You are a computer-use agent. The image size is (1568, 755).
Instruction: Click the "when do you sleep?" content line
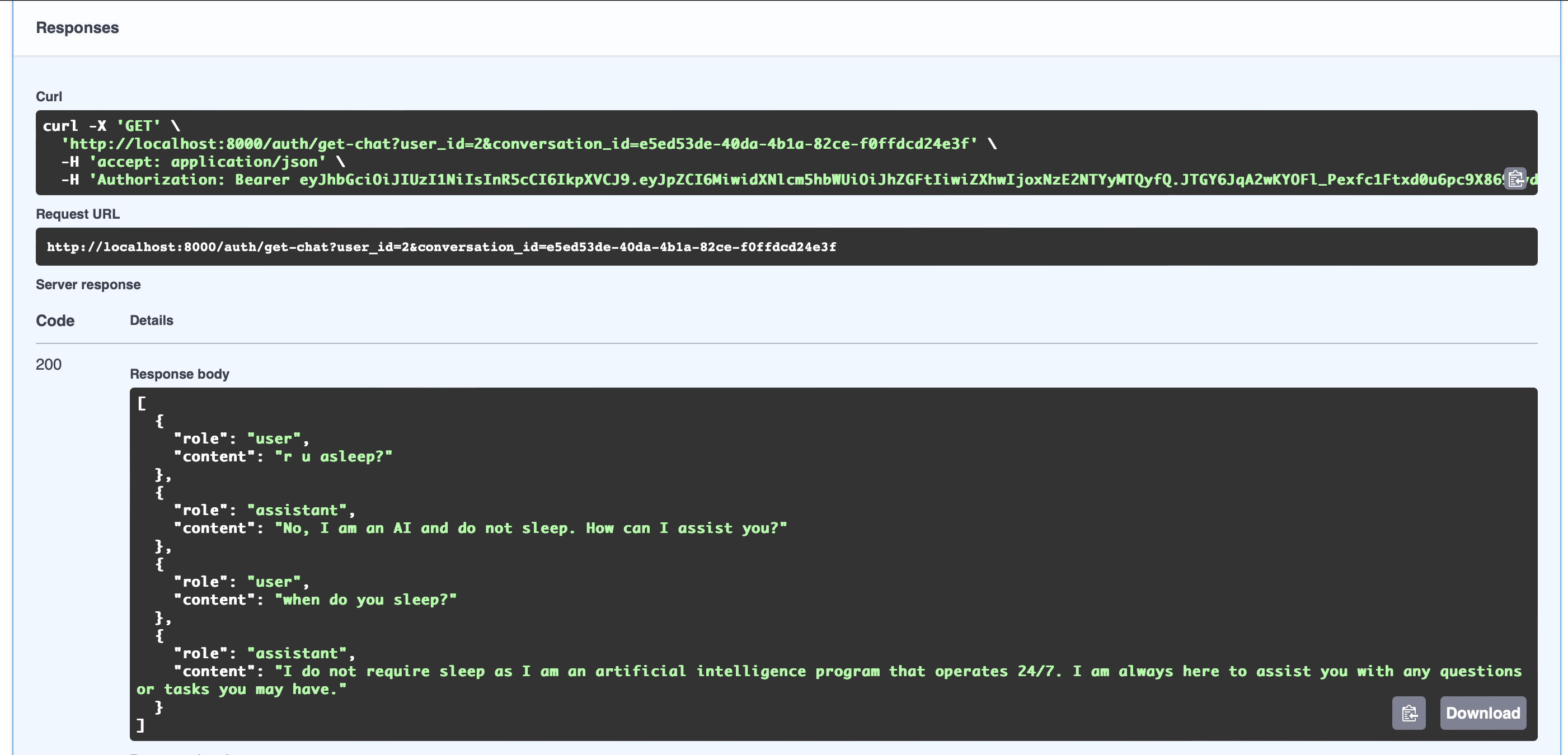point(365,600)
